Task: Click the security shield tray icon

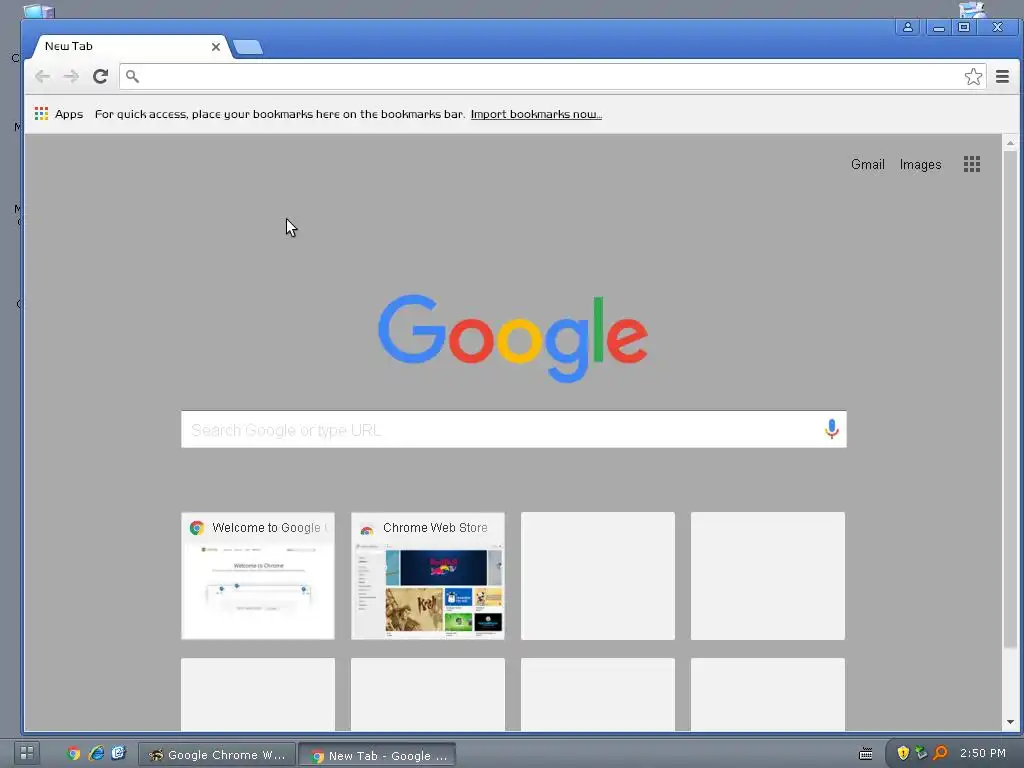Action: point(903,753)
